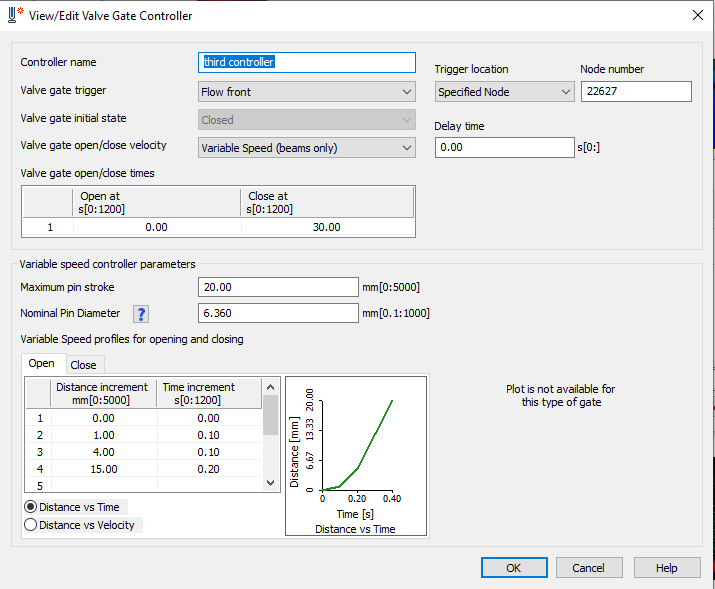Click the help question mark icon

click(x=142, y=314)
